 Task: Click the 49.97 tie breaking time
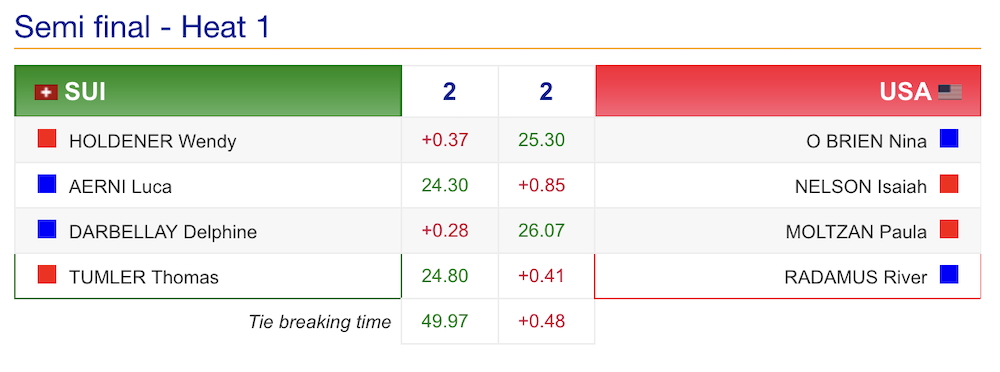(x=445, y=321)
